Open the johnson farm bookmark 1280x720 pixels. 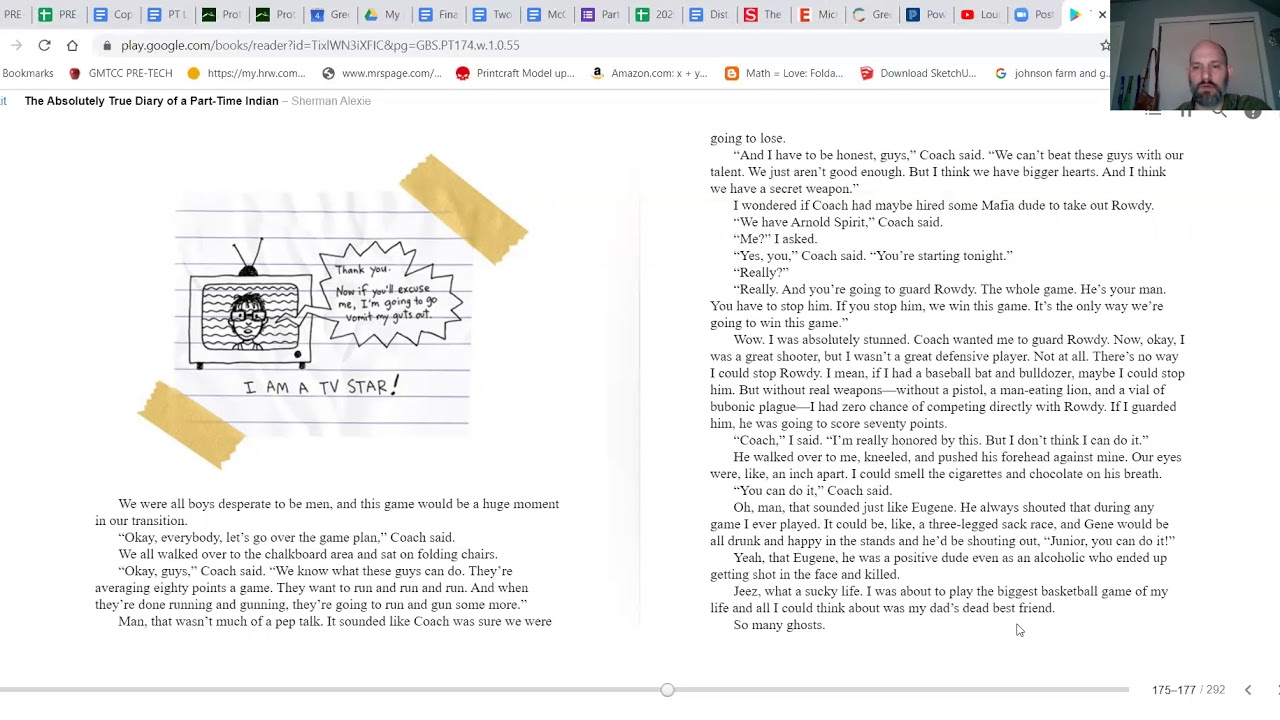click(1052, 73)
